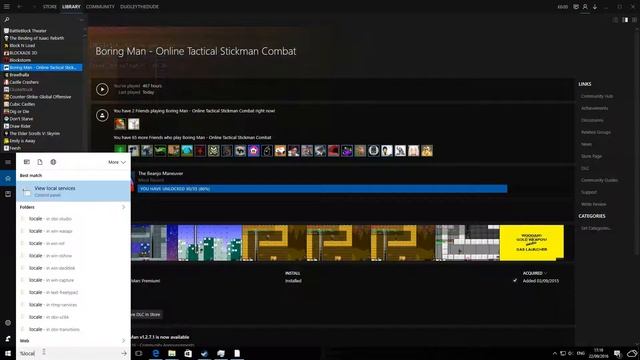This screenshot has height=360, width=640.
Task: Open Microsoft Edge from the taskbar
Action: [x=156, y=353]
